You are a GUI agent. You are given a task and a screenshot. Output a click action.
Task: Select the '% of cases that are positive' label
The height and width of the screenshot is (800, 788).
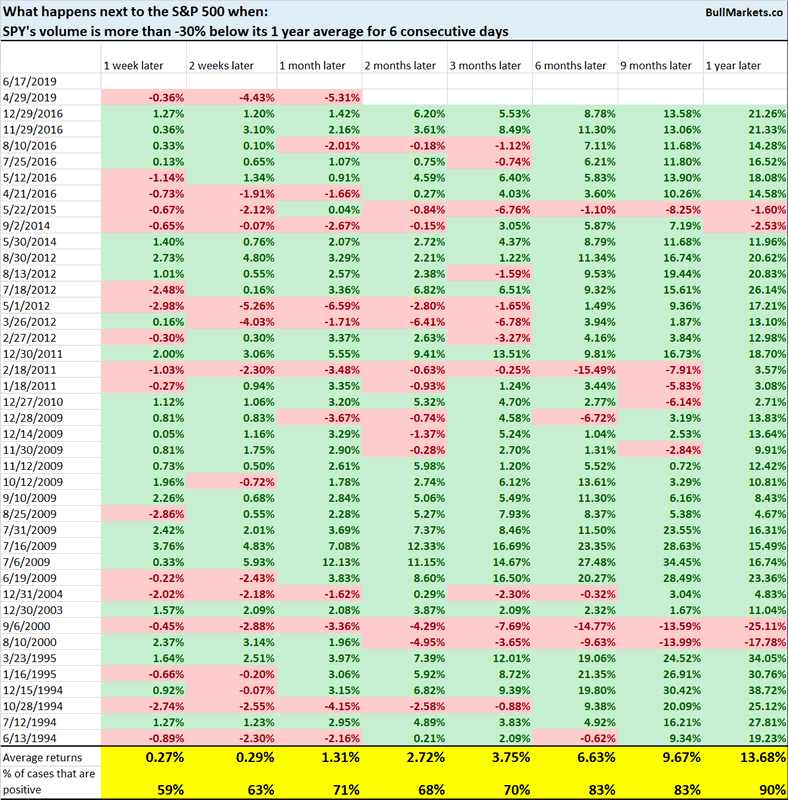coord(50,779)
